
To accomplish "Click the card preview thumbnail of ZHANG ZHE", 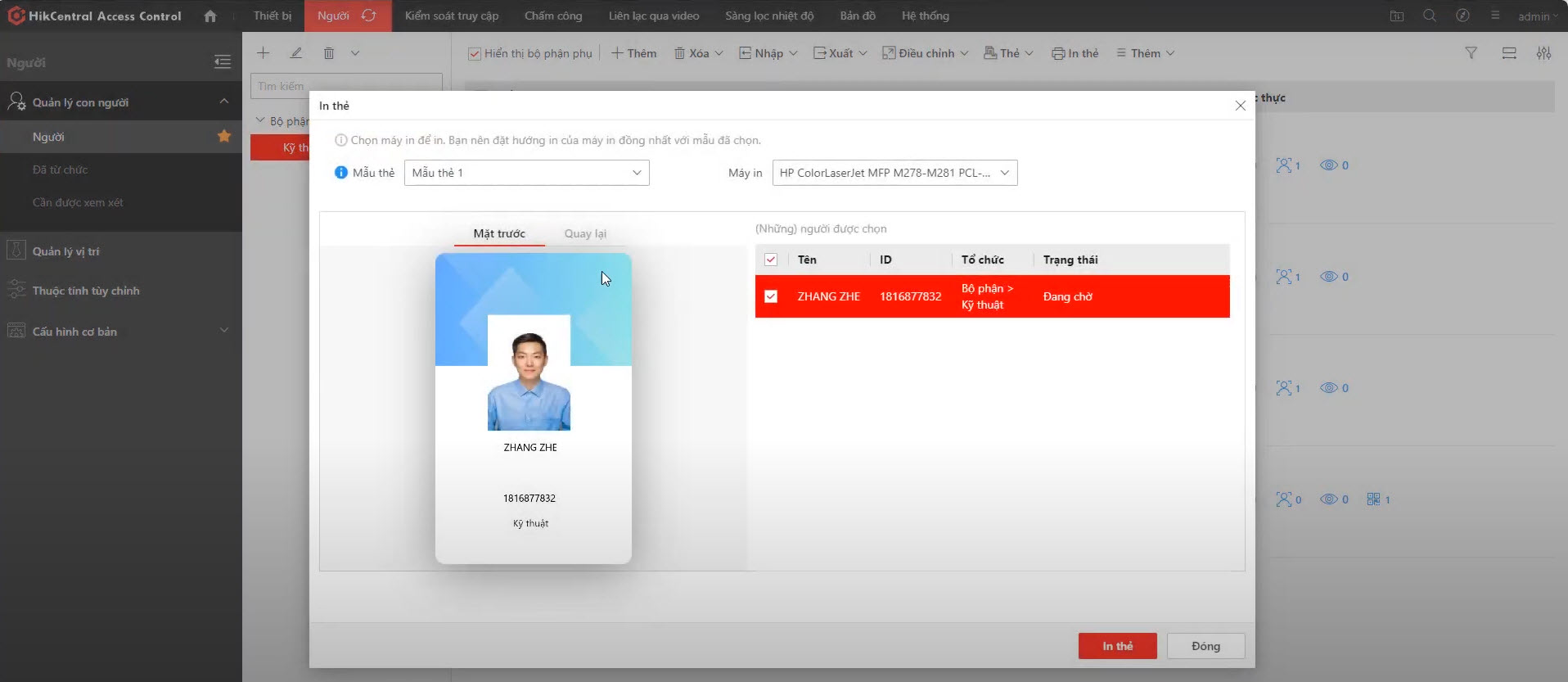I will (533, 408).
